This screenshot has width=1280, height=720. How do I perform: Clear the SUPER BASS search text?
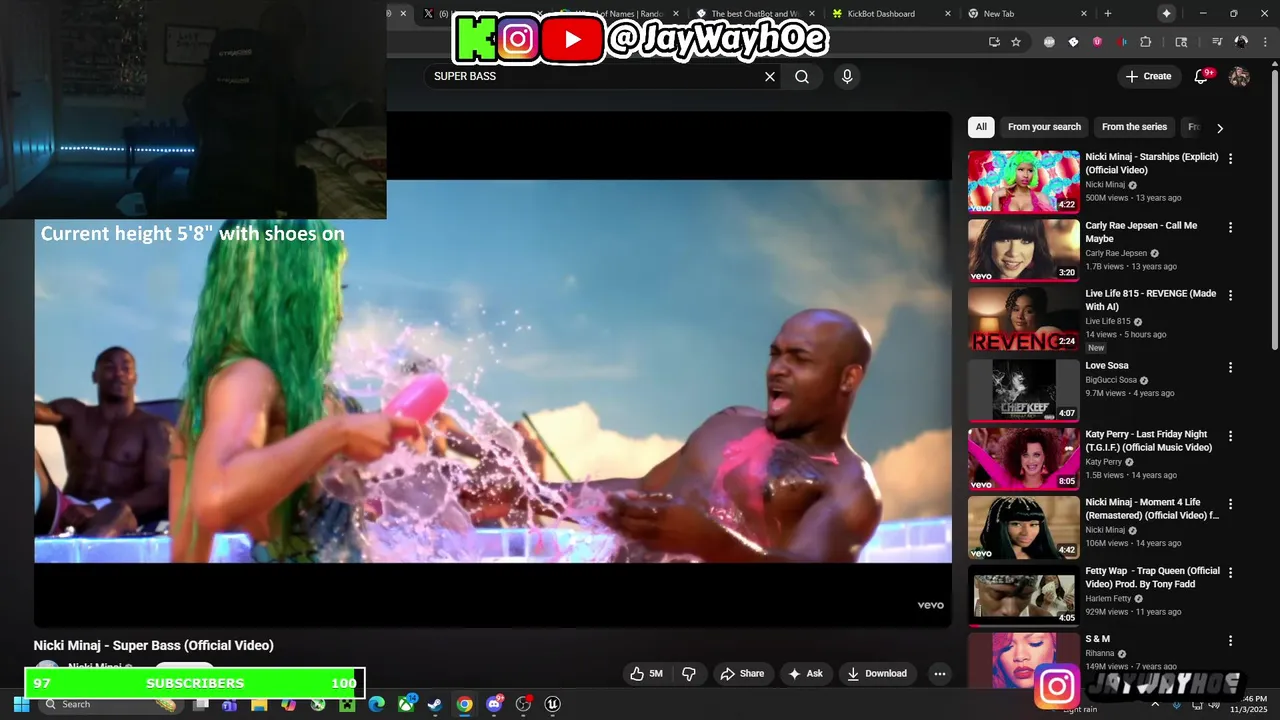pyautogui.click(x=770, y=76)
